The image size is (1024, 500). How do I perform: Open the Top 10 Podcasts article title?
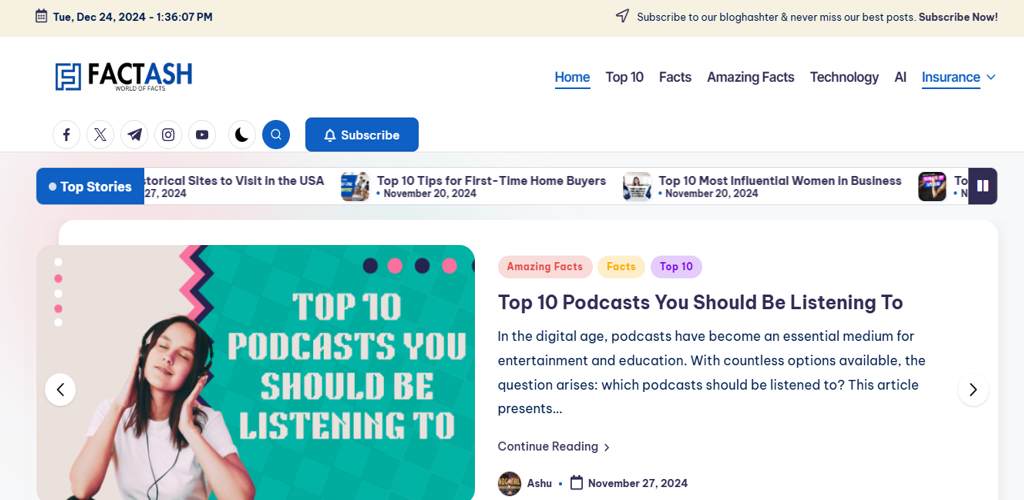coord(700,302)
